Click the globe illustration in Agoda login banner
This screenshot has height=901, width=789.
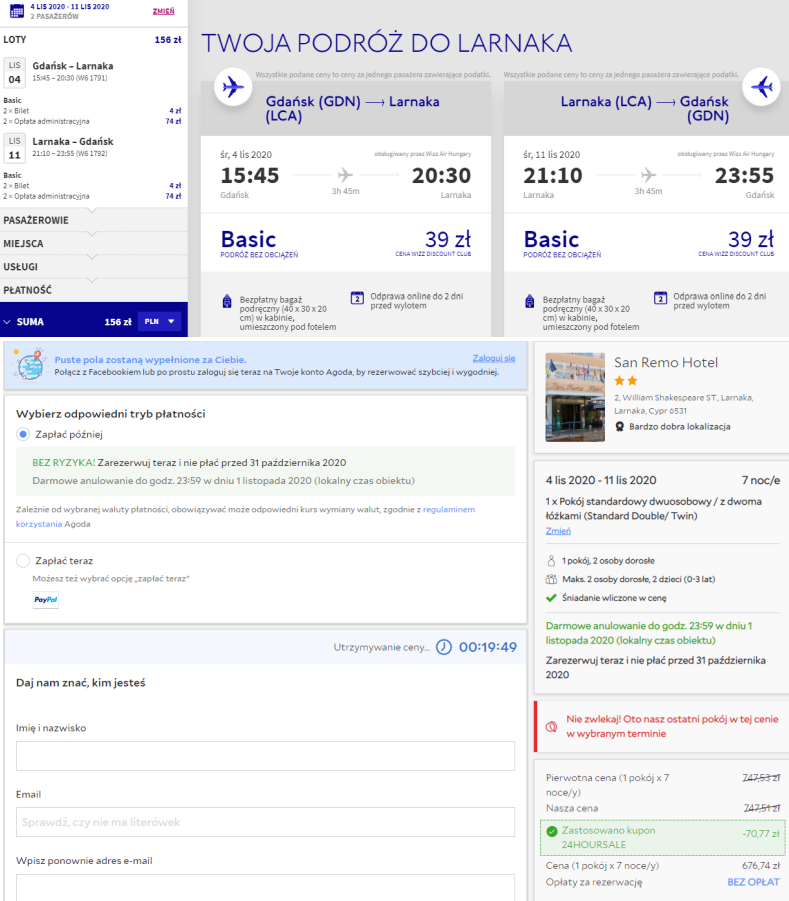pos(30,364)
